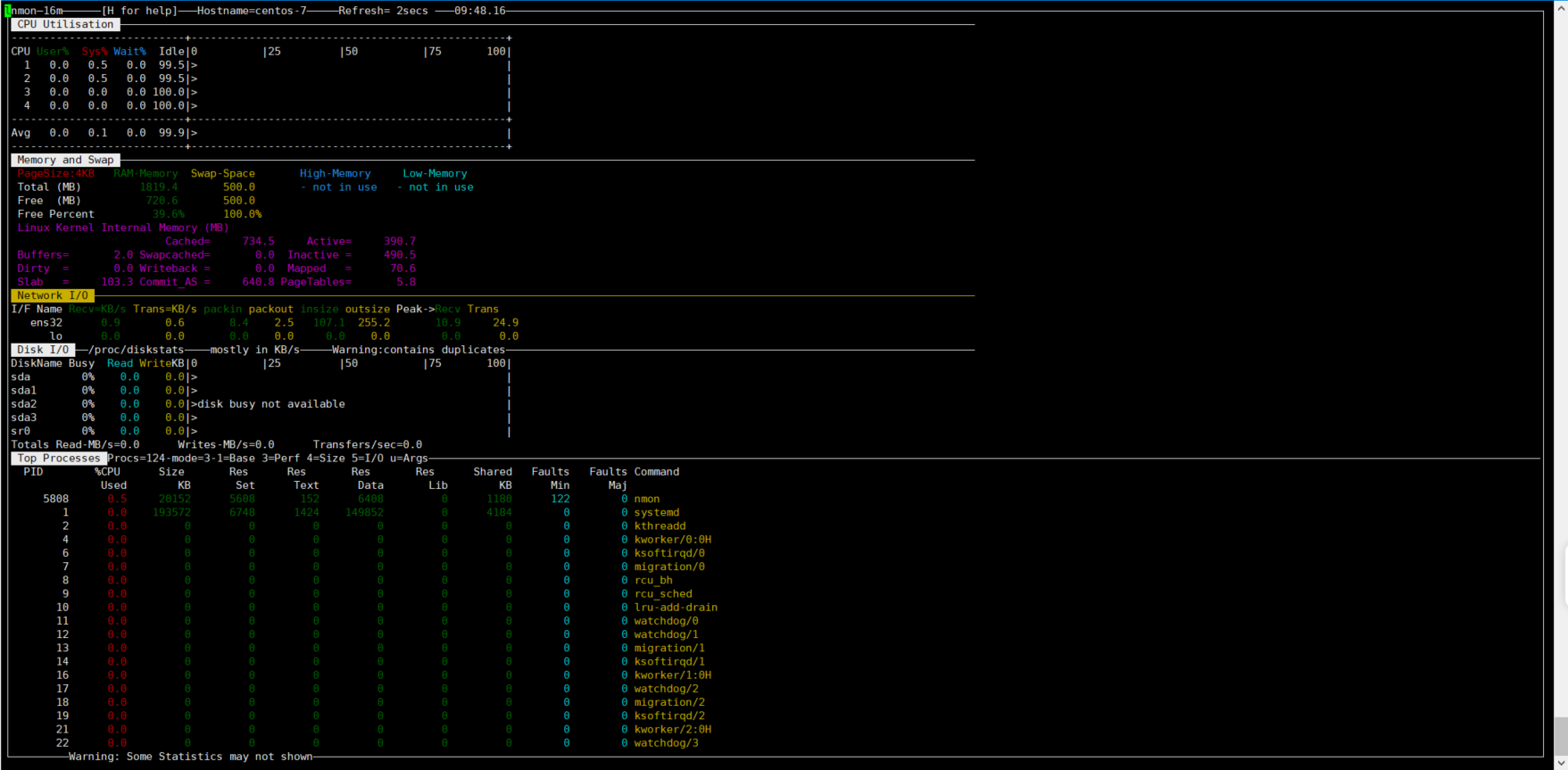Click the PageSize:4KB label
Screen dimensions: 1568x770
tap(55, 173)
